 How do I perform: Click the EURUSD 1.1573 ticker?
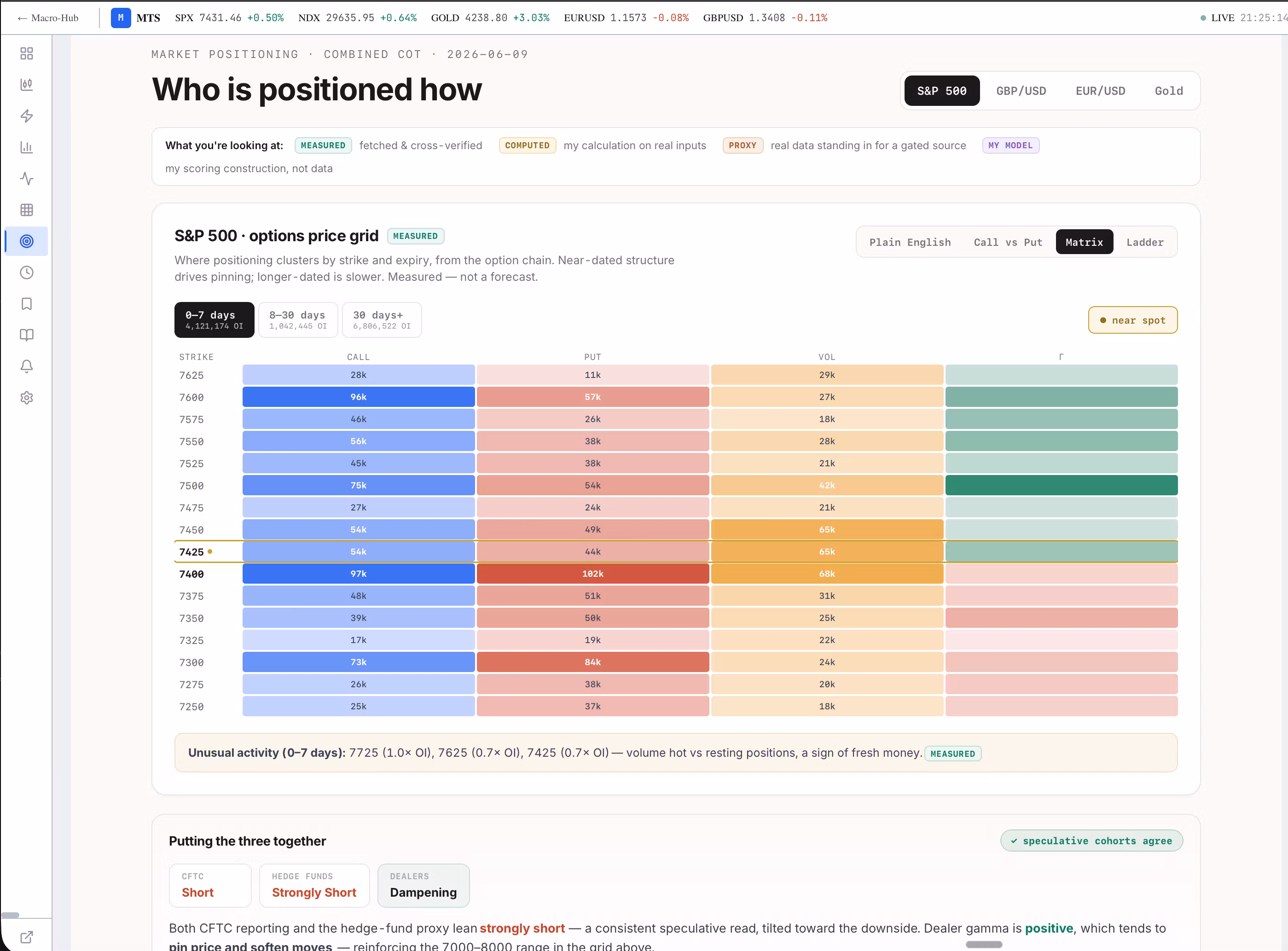pyautogui.click(x=626, y=18)
